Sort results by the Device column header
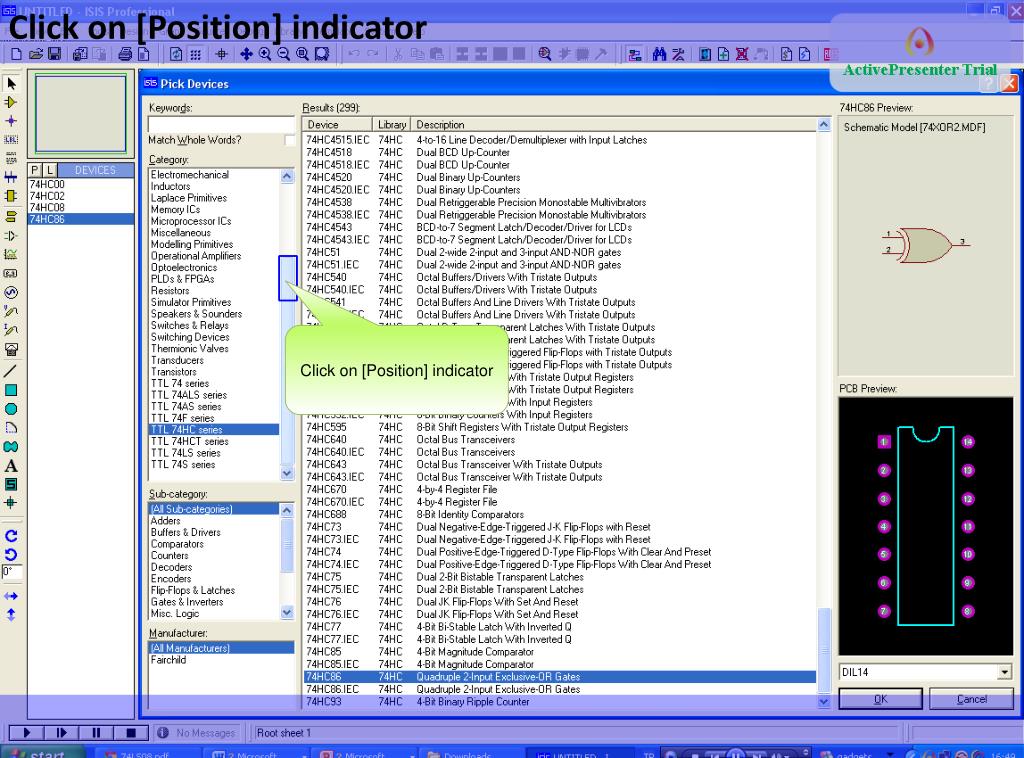 pyautogui.click(x=338, y=125)
